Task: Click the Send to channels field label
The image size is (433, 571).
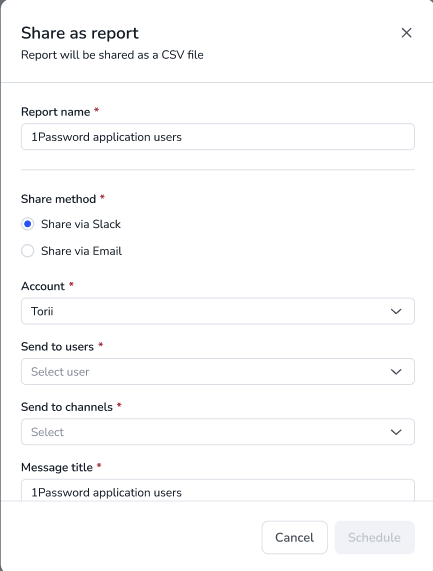Action: (x=67, y=407)
